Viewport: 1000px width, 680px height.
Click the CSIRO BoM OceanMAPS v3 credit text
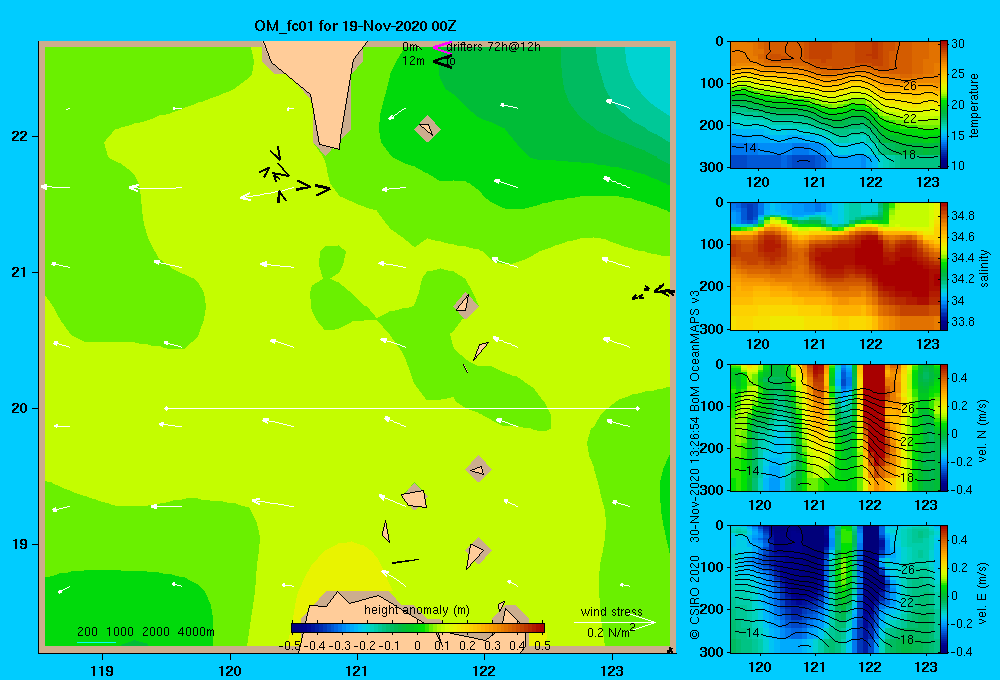695,464
